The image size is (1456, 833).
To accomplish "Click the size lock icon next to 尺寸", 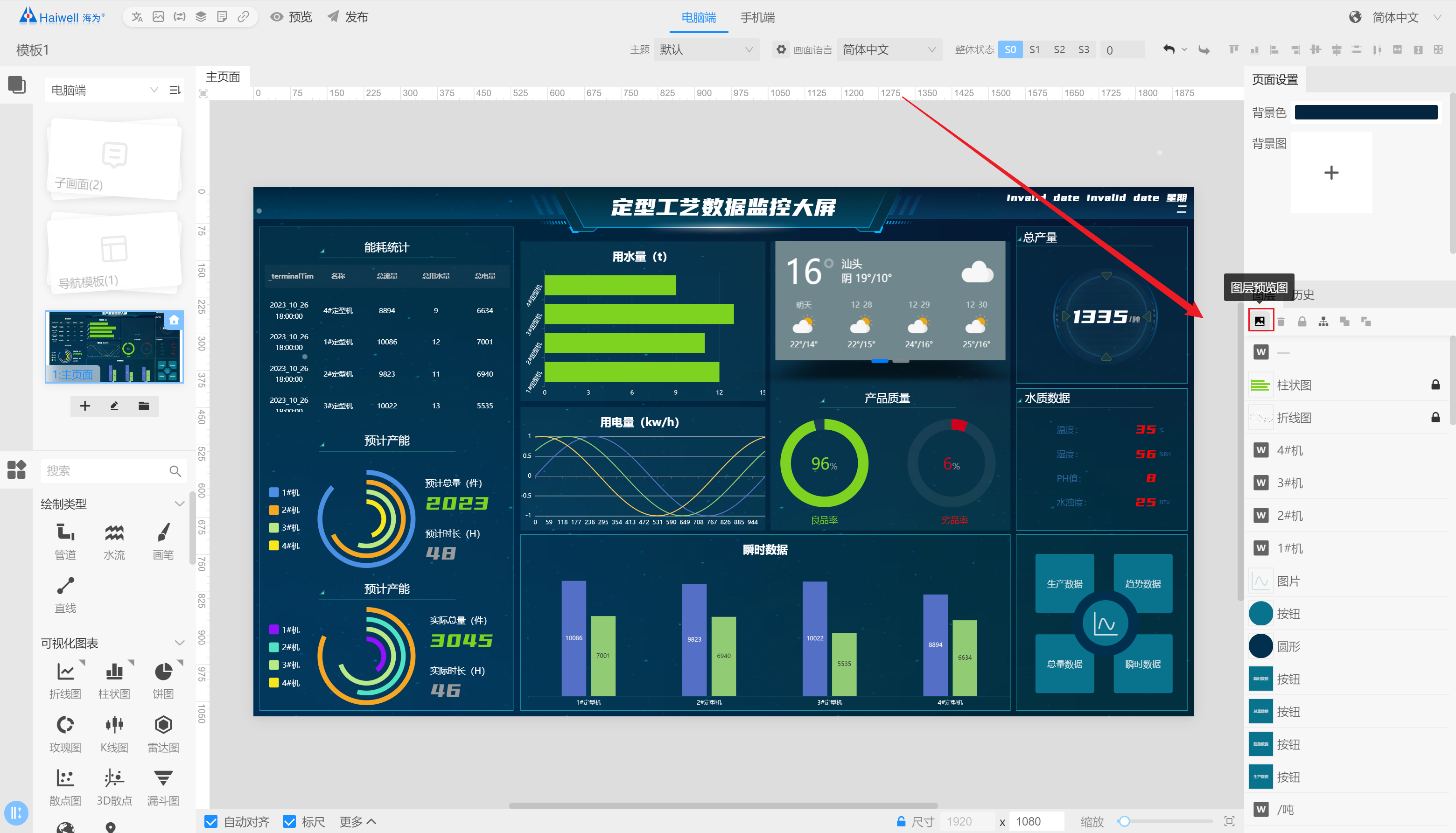I will (901, 821).
